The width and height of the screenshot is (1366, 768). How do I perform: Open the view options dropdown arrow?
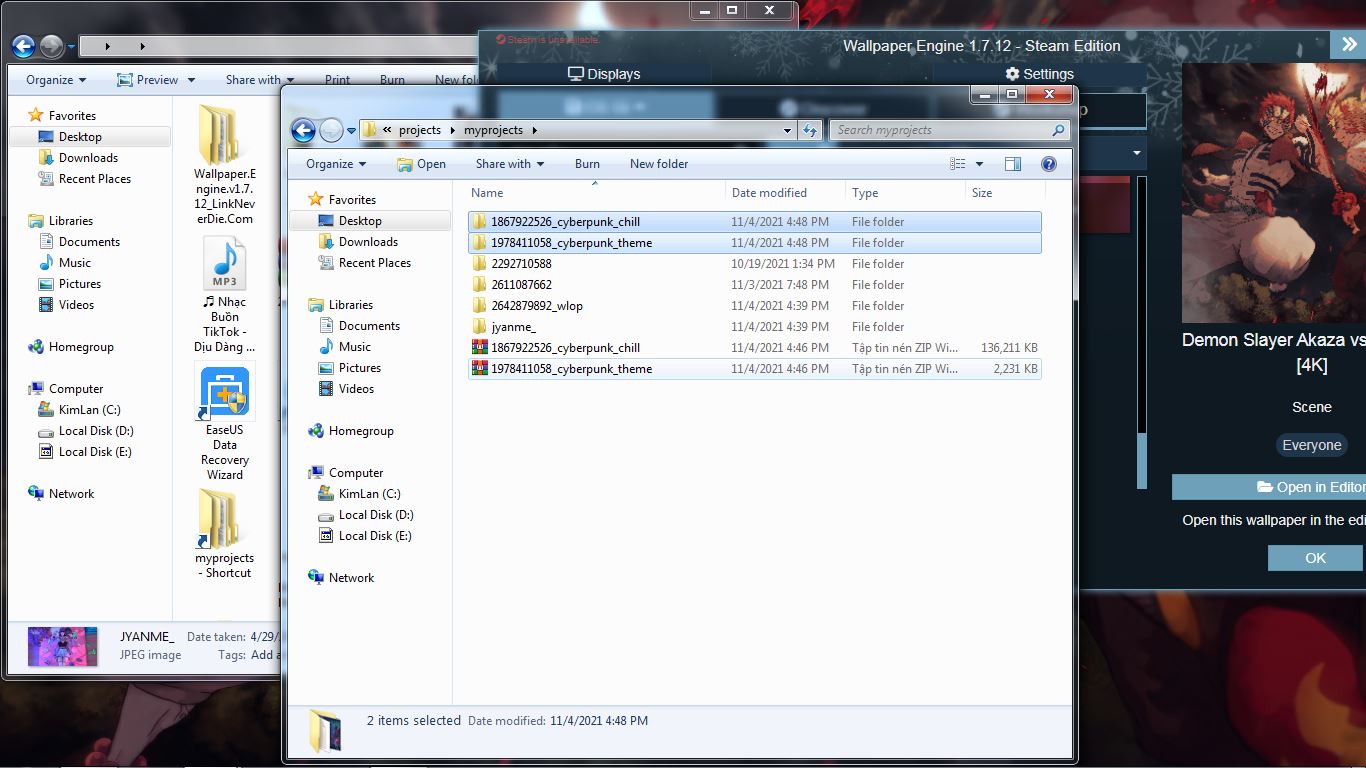click(979, 164)
